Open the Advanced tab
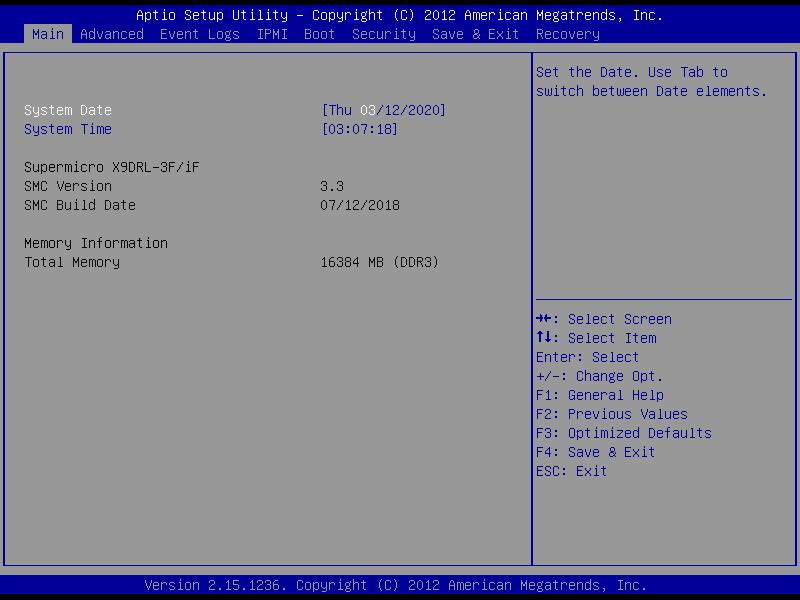This screenshot has height=600, width=800. click(112, 34)
